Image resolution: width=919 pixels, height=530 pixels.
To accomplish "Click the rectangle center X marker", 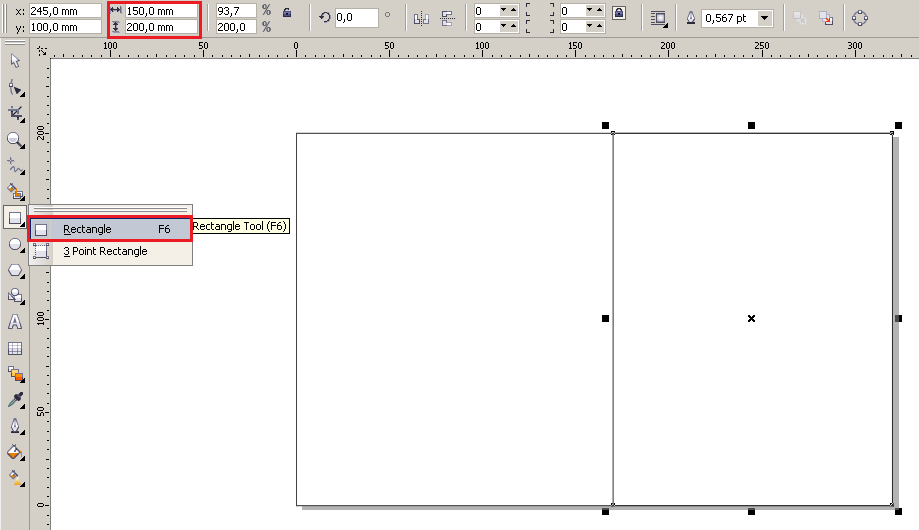I will click(751, 318).
